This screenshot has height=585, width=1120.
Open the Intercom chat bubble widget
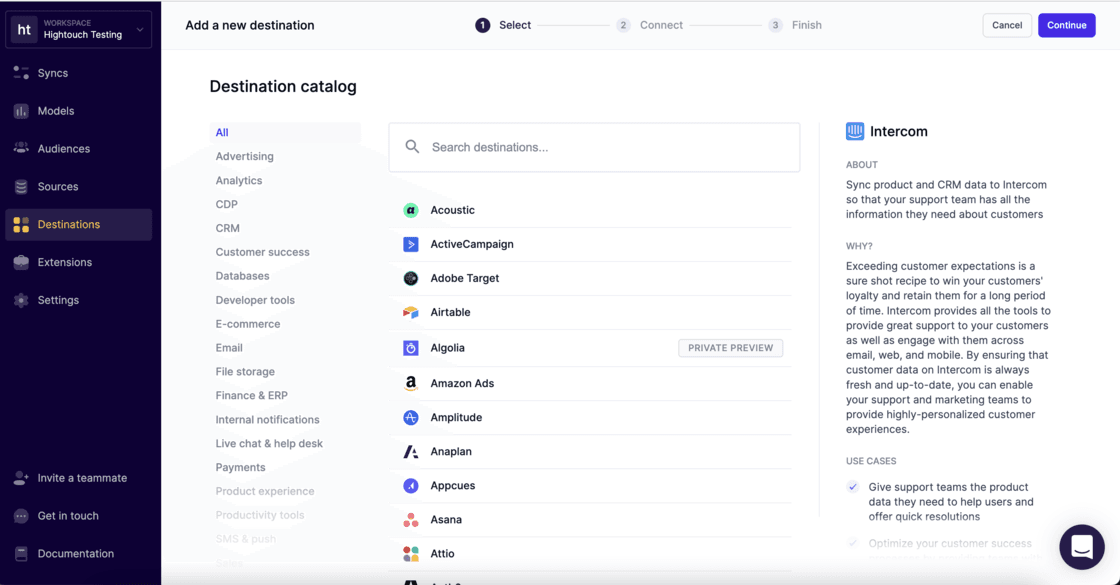1082,547
